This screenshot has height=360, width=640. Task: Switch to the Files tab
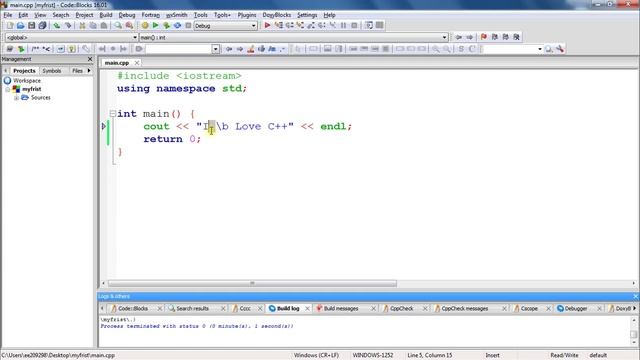pyautogui.click(x=77, y=71)
